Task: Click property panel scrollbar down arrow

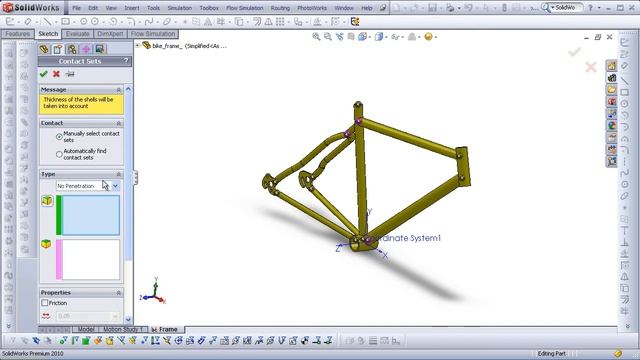Action: point(128,319)
